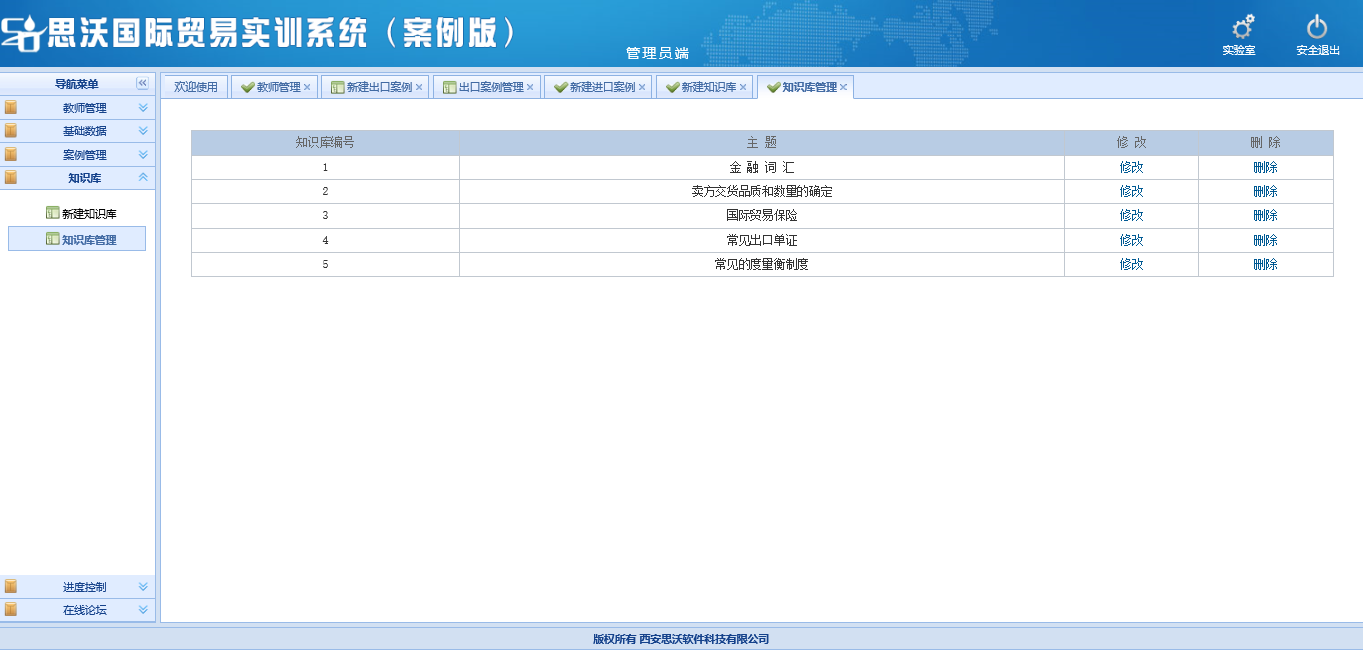
Task: Click the 安全退出 power icon
Action: [1317, 28]
